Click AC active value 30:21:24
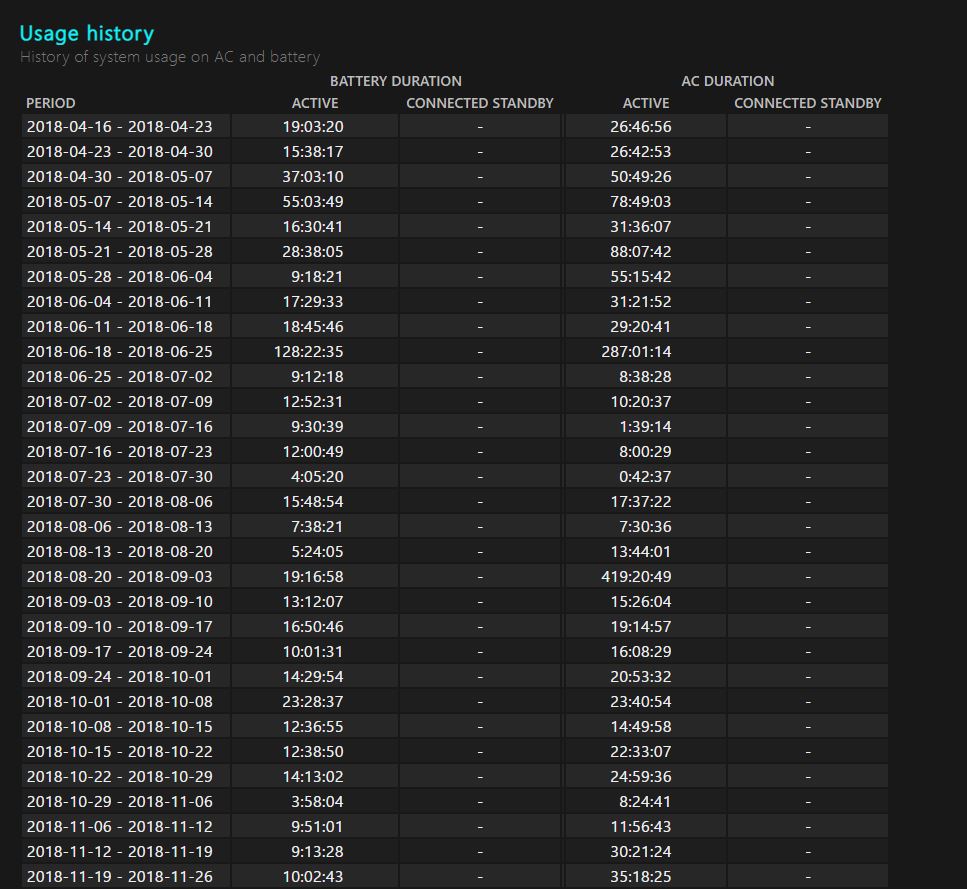Viewport: 967px width, 889px height. [x=641, y=851]
